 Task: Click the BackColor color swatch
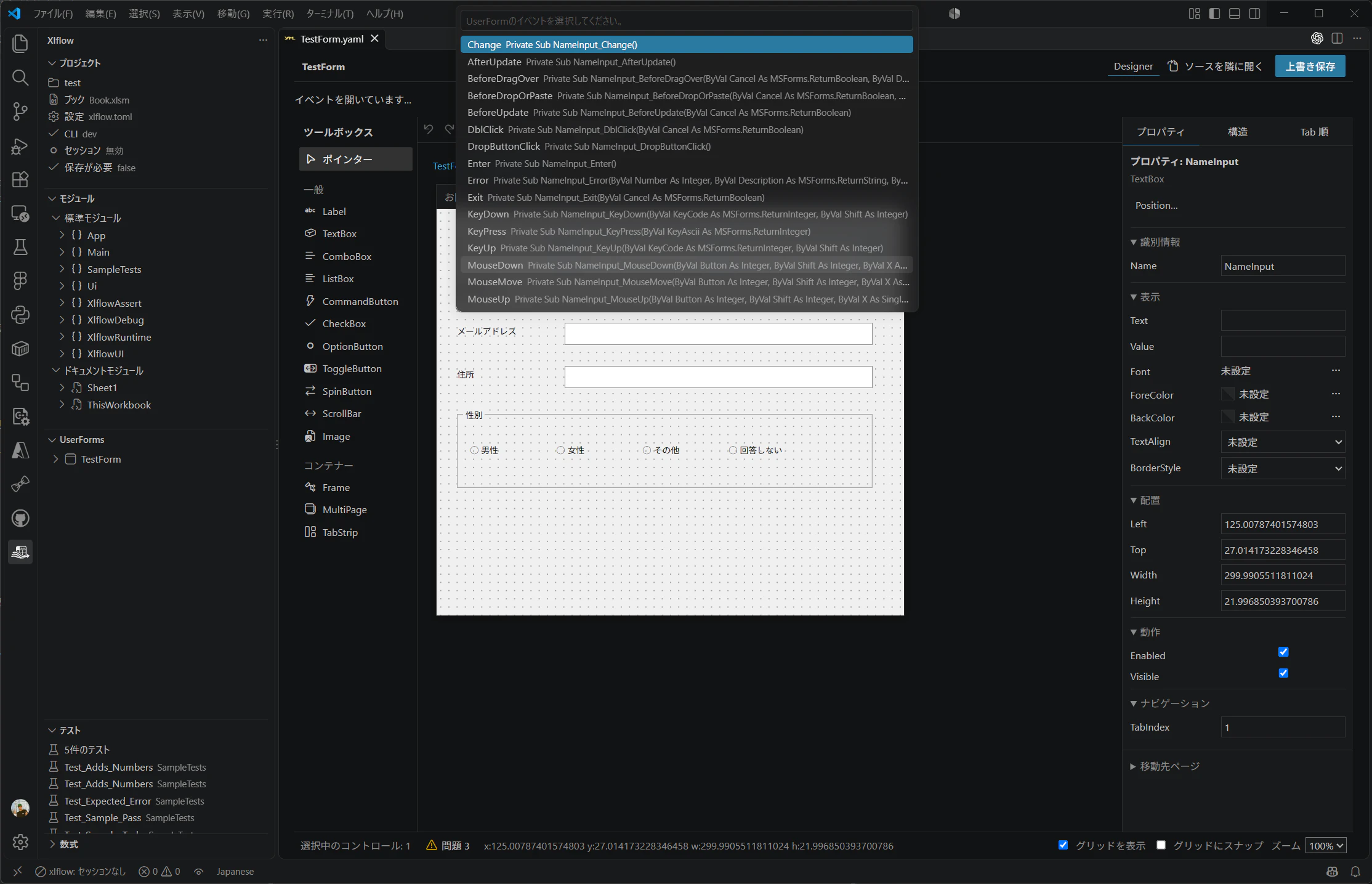1228,416
